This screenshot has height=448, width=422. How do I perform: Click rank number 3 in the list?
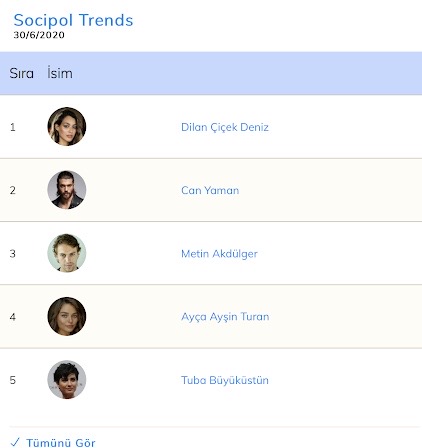click(x=13, y=254)
